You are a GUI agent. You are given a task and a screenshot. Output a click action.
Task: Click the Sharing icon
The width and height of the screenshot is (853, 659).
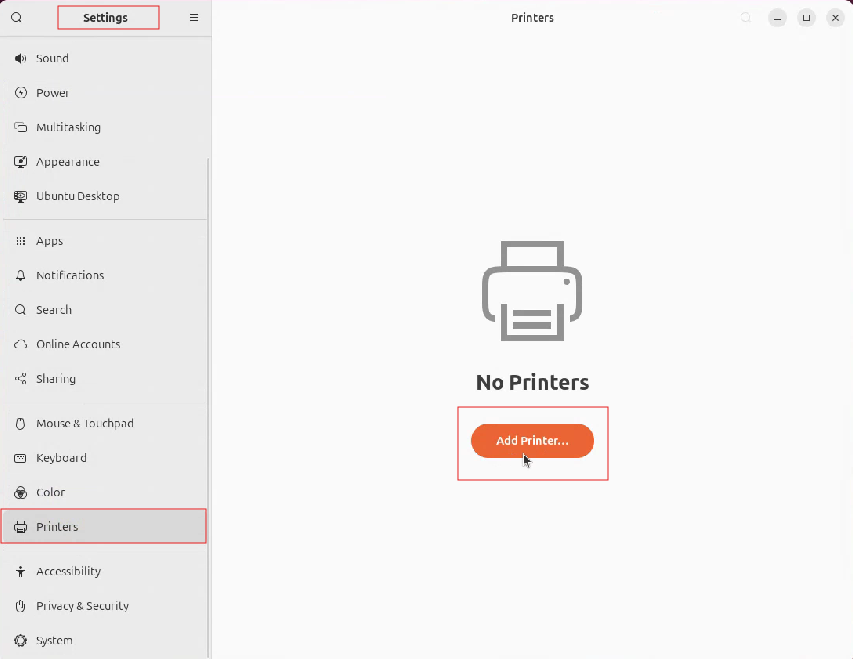20,379
